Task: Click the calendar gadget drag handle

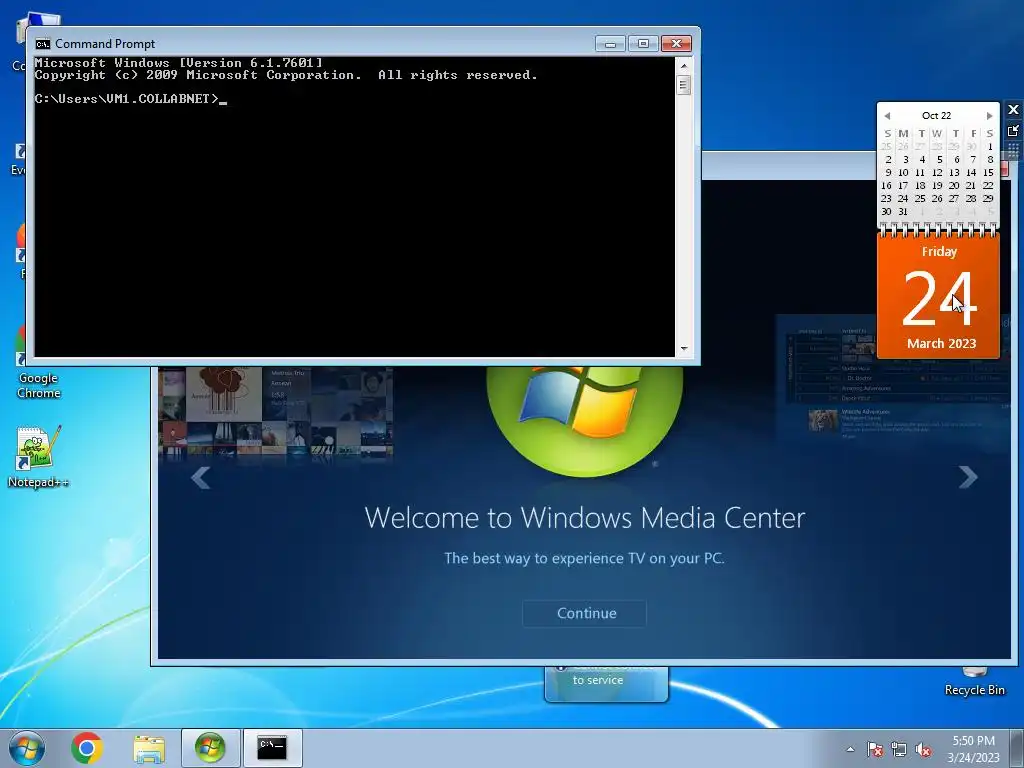Action: 1013,152
